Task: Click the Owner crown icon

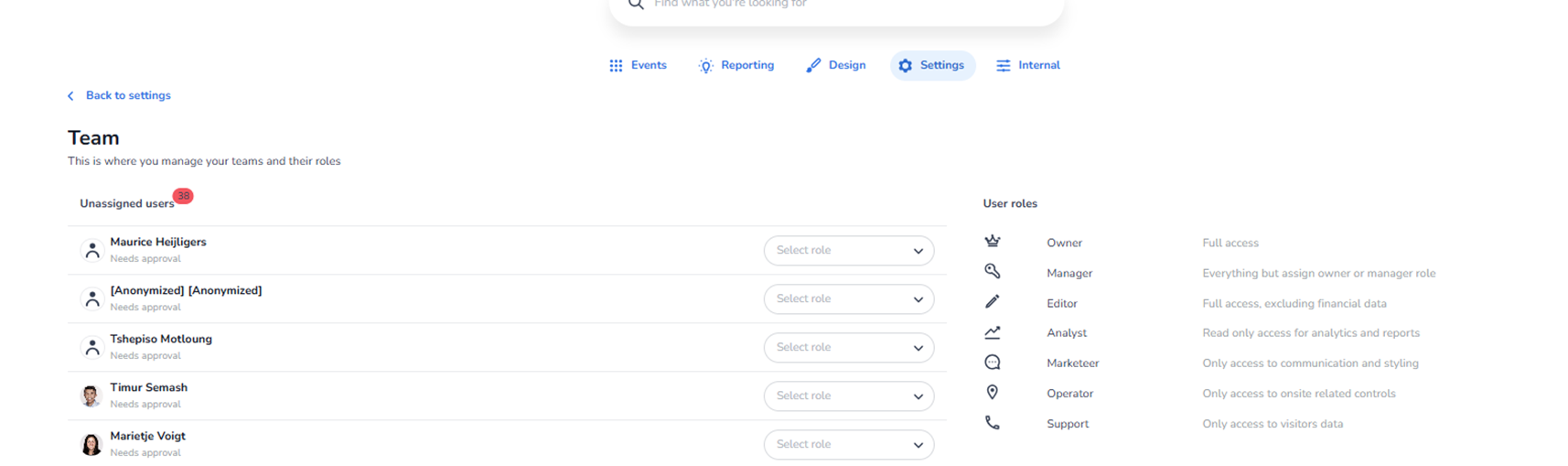Action: [x=993, y=242]
